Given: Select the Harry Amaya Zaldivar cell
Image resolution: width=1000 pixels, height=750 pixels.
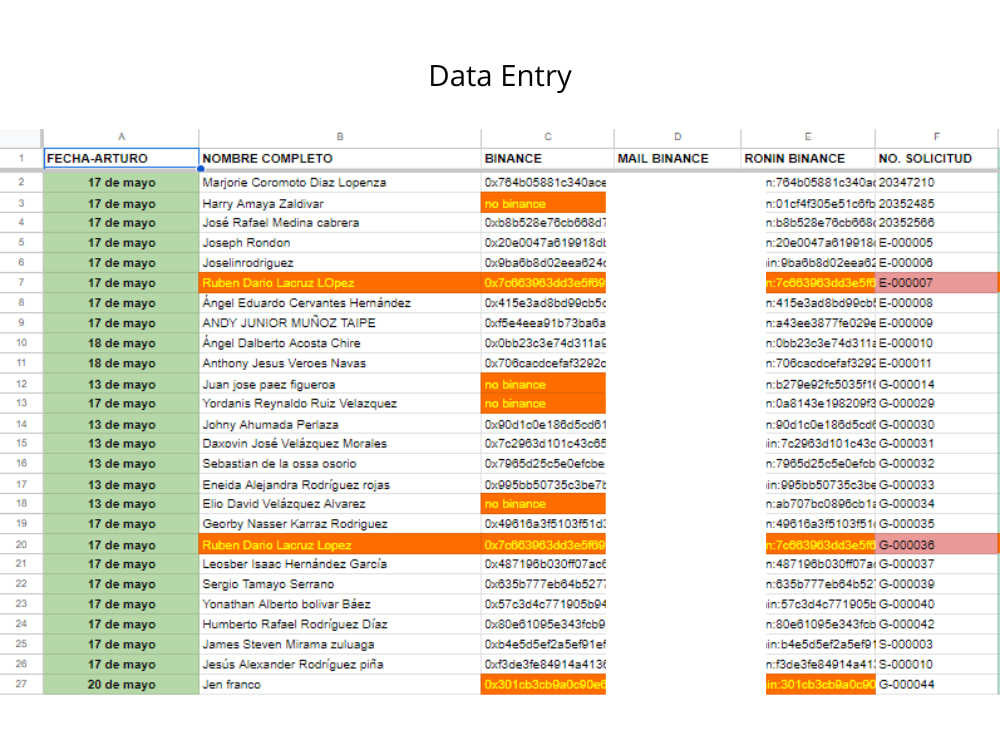Looking at the screenshot, I should tap(340, 203).
